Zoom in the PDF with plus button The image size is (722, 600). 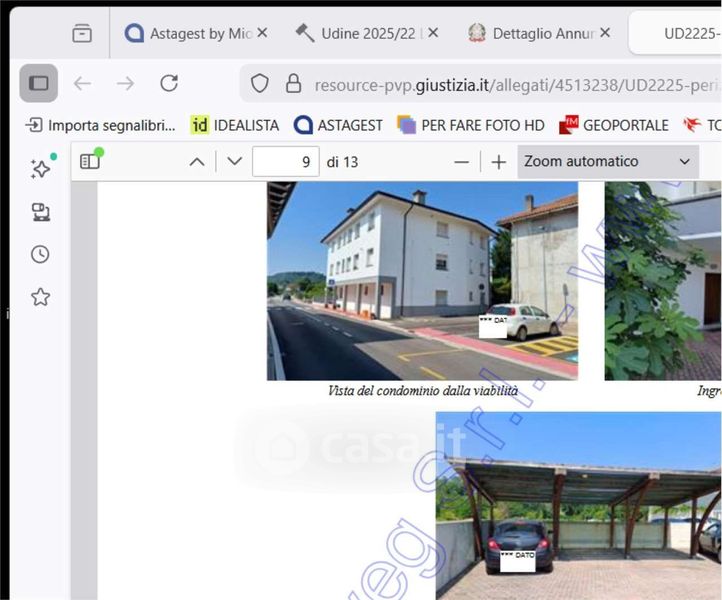click(498, 162)
